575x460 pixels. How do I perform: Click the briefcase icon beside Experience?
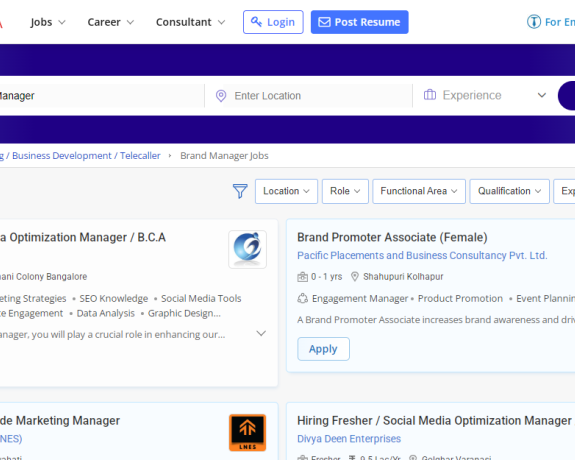coord(430,95)
